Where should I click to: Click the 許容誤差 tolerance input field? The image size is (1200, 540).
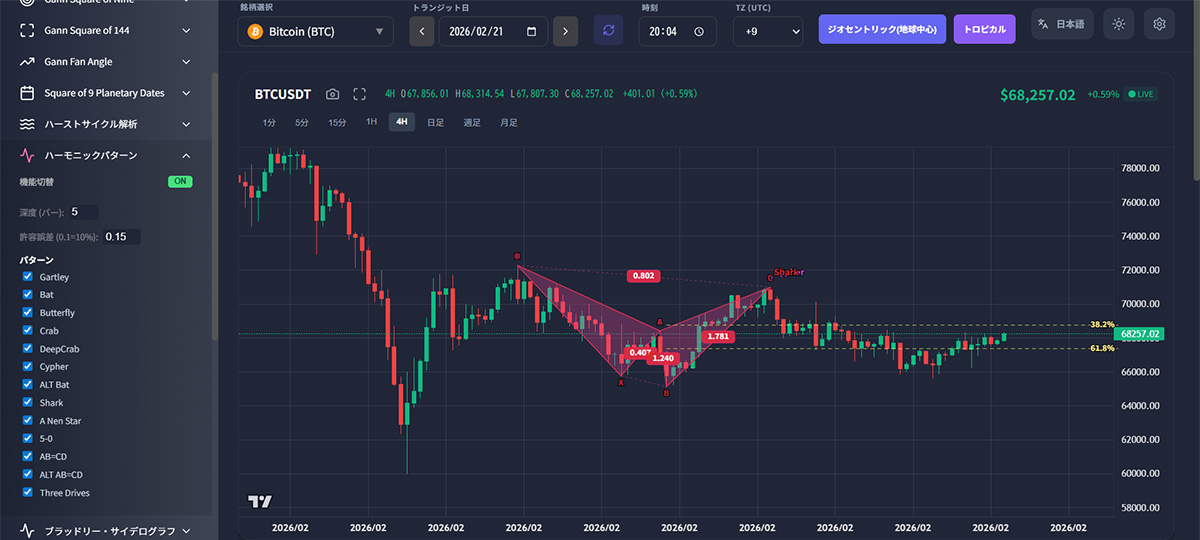[120, 237]
